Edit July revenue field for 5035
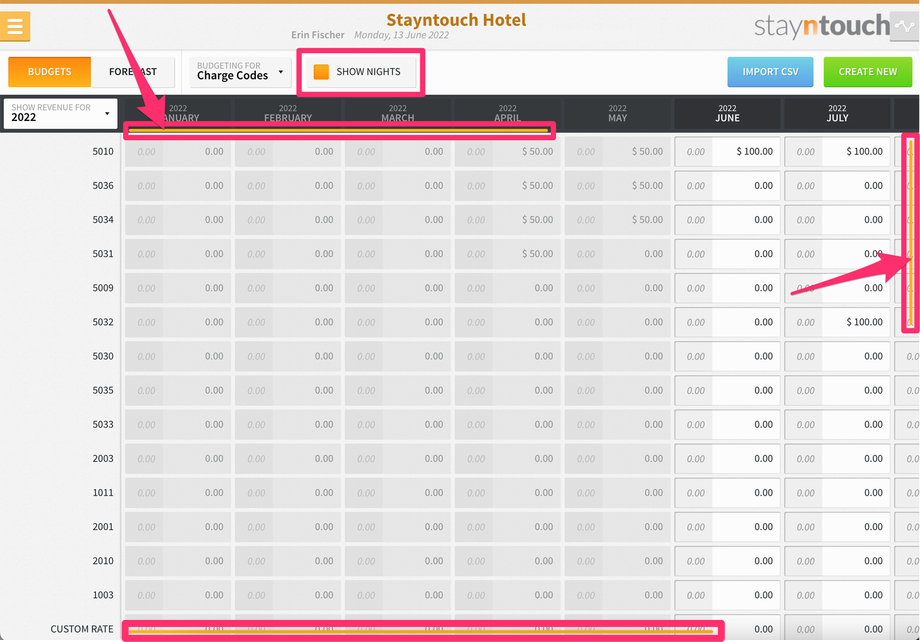The height and width of the screenshot is (642, 920). click(x=856, y=390)
